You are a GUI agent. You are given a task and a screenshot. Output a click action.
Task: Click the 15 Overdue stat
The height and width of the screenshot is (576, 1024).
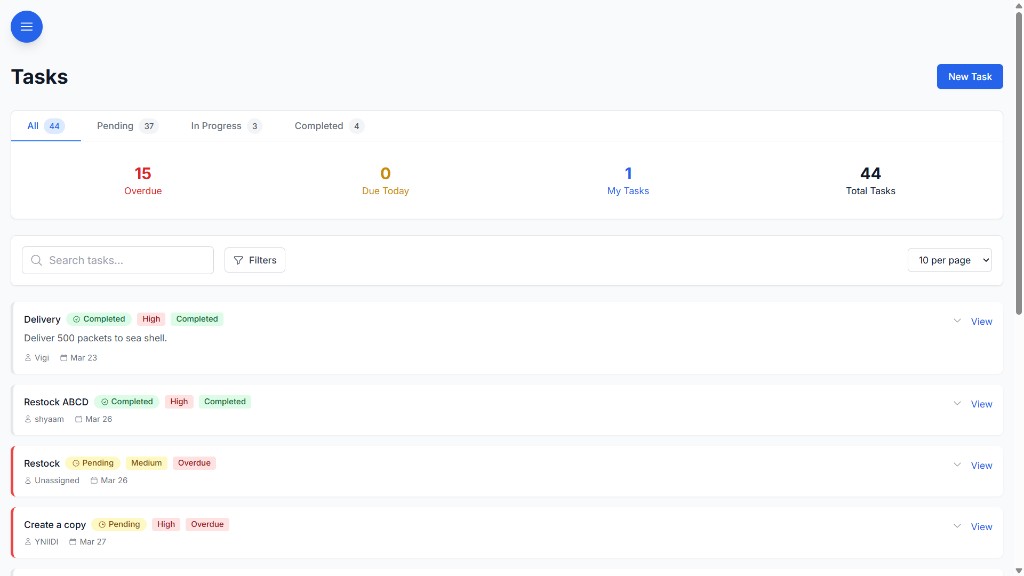[x=143, y=180]
